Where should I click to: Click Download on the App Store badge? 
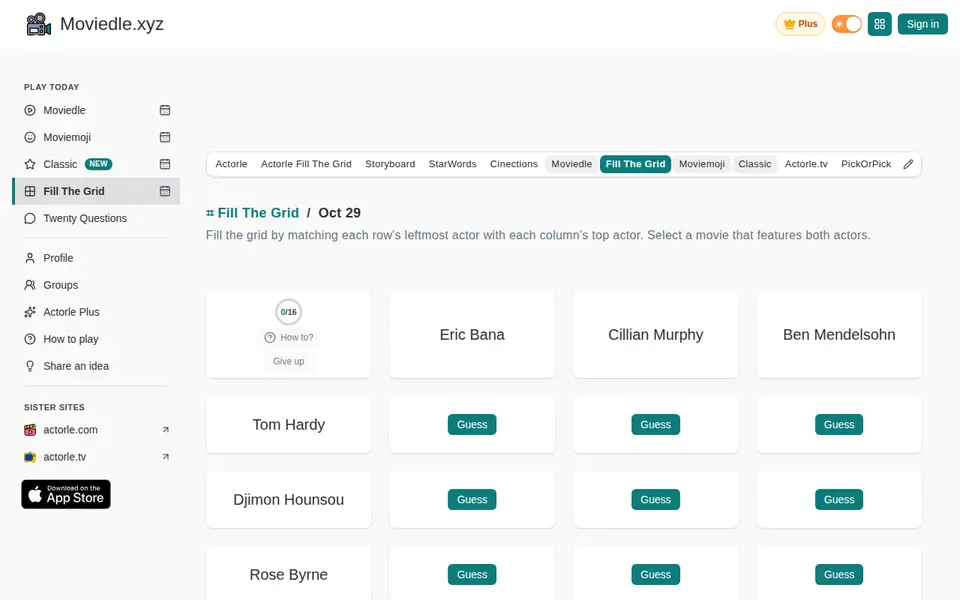pyautogui.click(x=66, y=494)
